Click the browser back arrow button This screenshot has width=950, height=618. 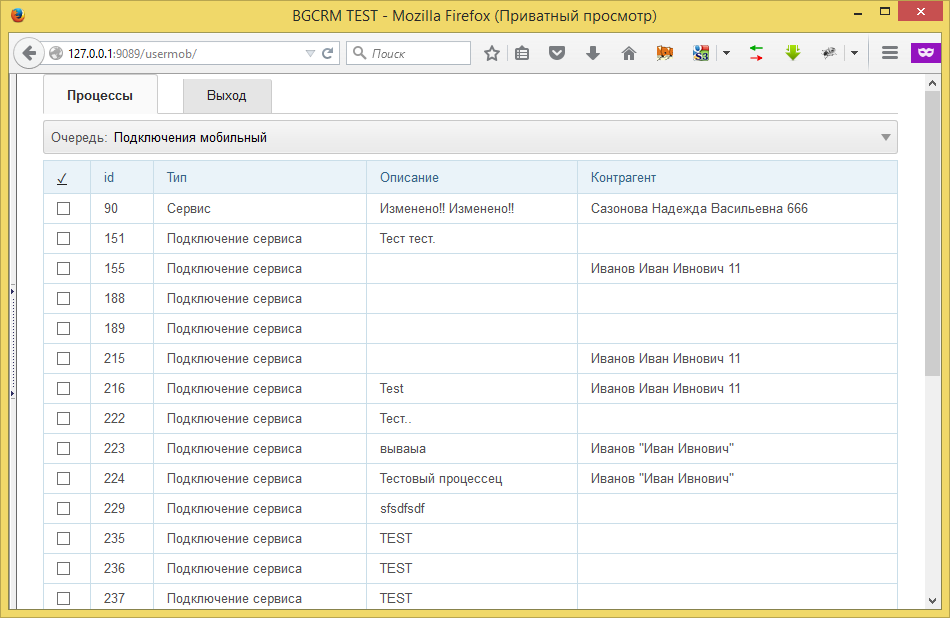pyautogui.click(x=27, y=53)
